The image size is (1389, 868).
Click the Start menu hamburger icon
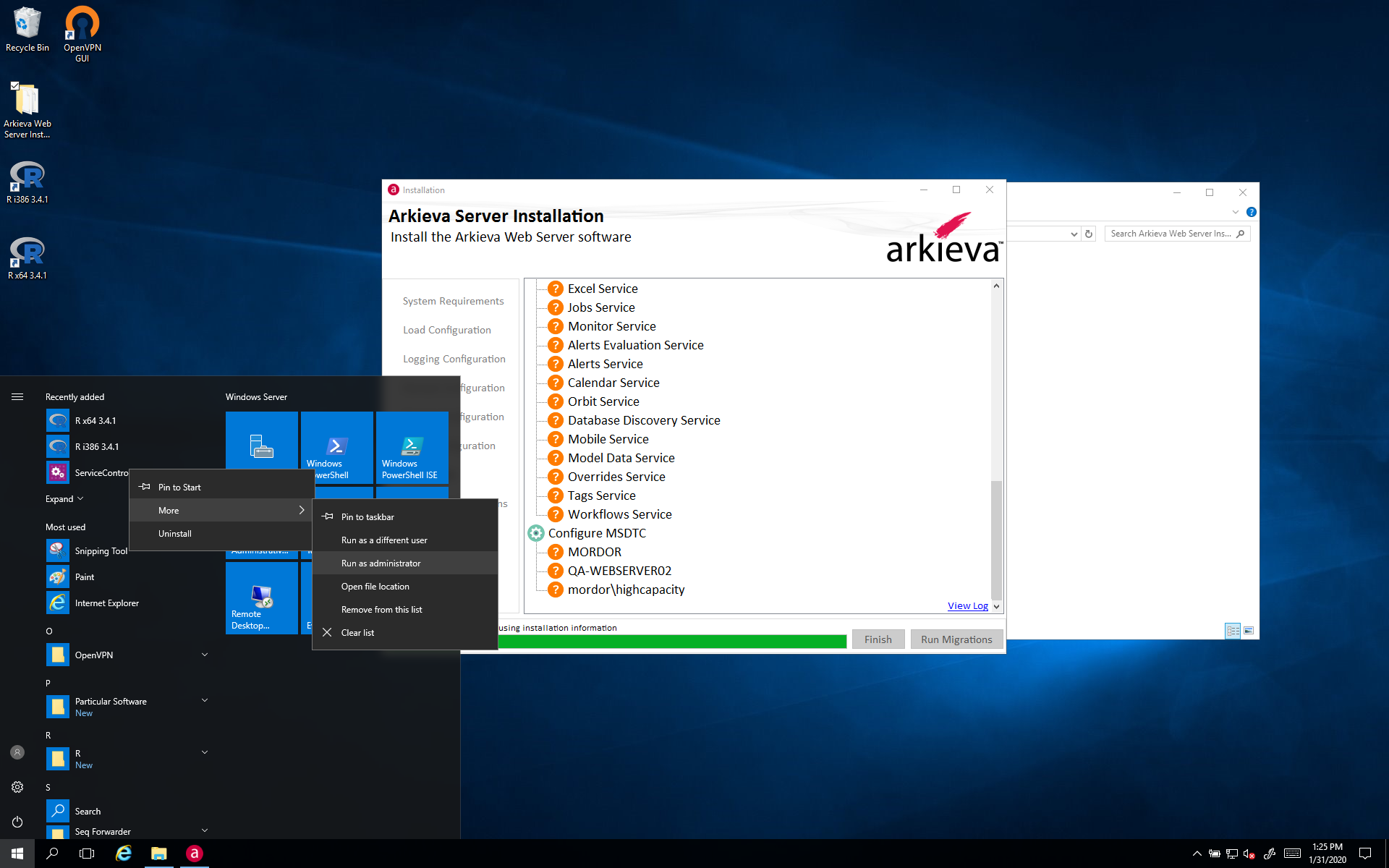17,396
